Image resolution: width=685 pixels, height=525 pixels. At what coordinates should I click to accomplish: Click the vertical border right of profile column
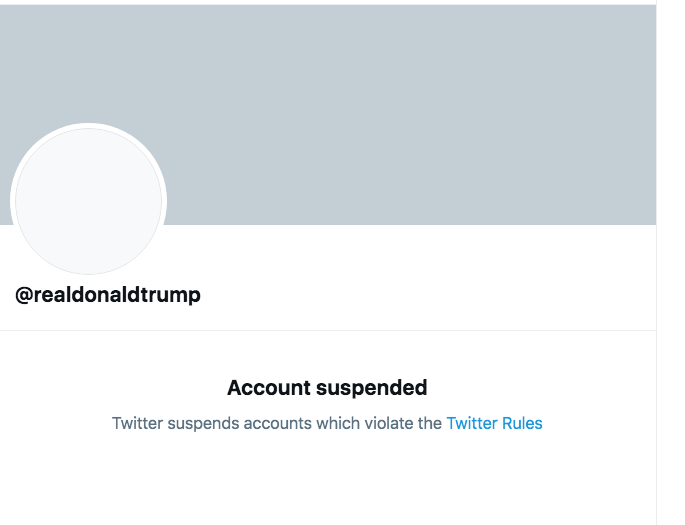[656, 400]
